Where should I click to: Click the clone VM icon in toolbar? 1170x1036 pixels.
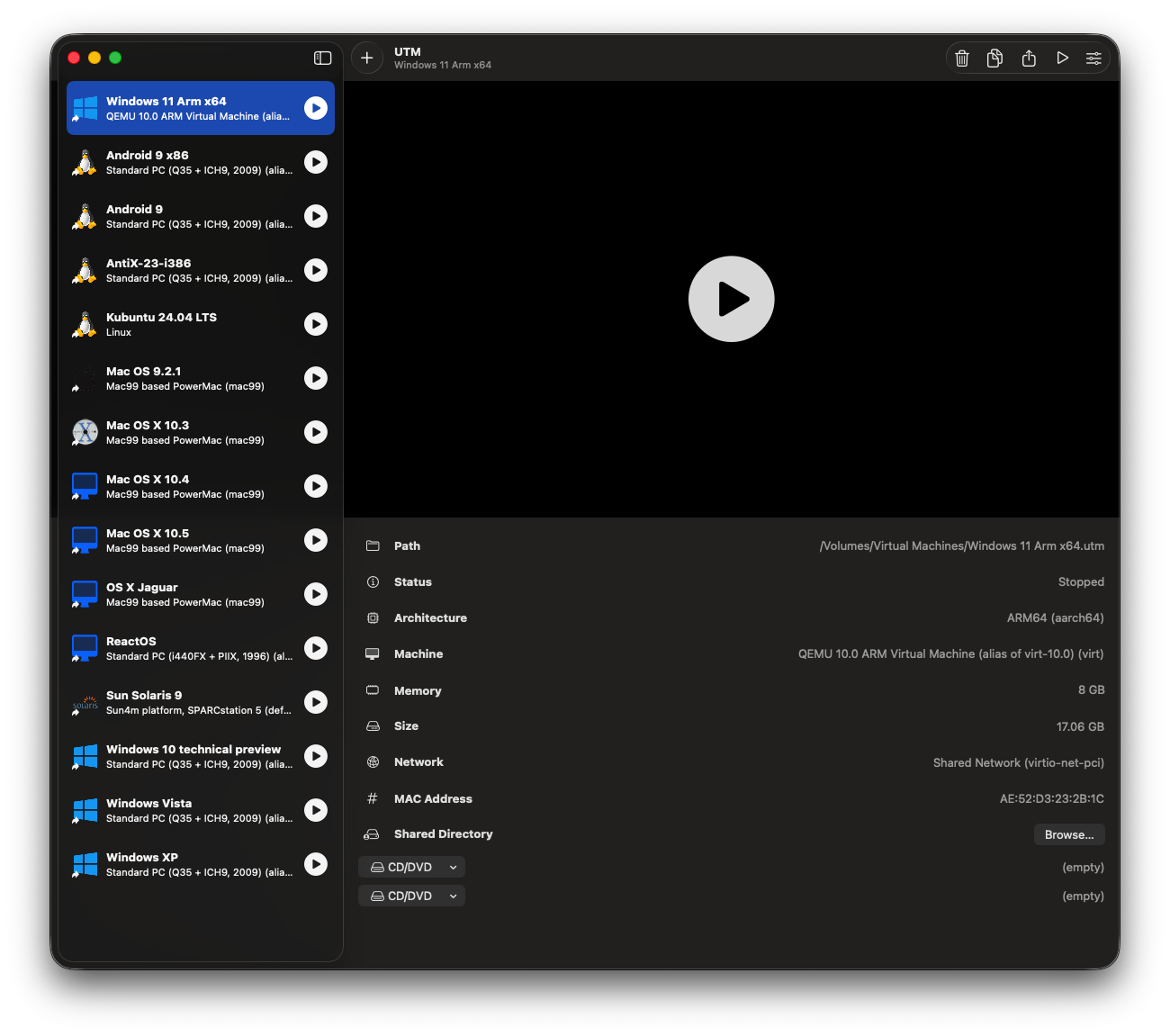[x=994, y=59]
